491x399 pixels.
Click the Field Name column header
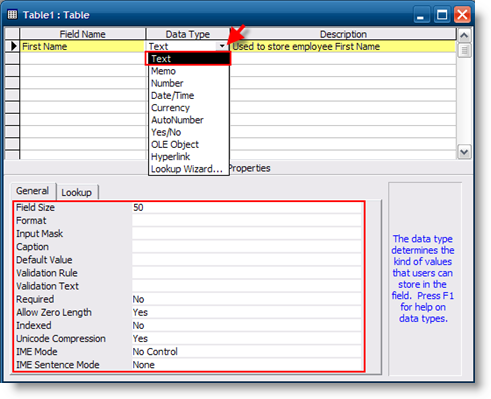(x=82, y=34)
